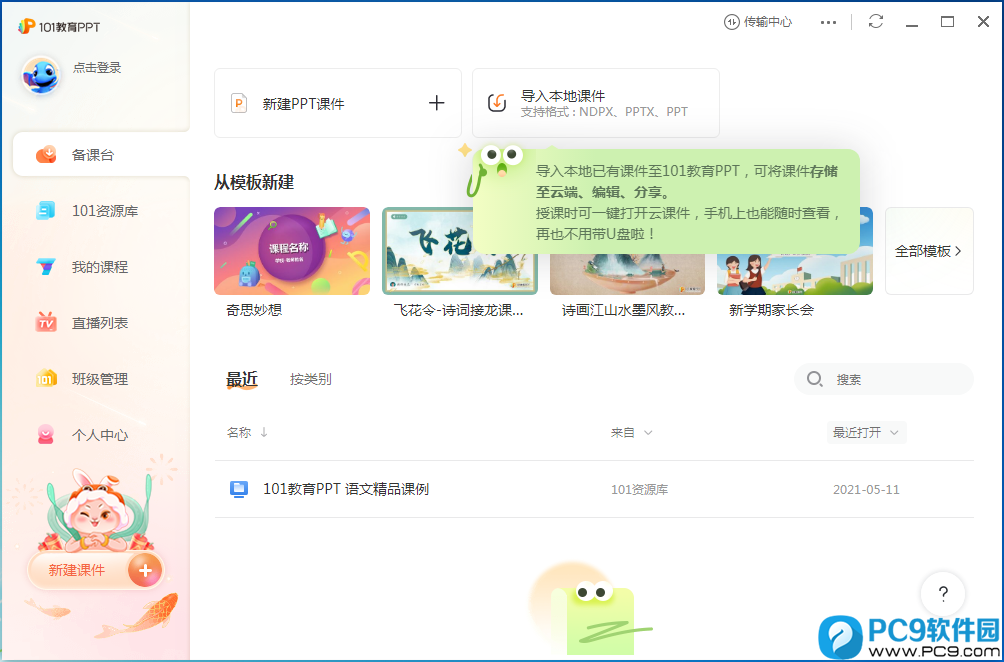Viewport: 1004px width, 662px height.
Task: Click the question mark help button
Action: (x=943, y=593)
